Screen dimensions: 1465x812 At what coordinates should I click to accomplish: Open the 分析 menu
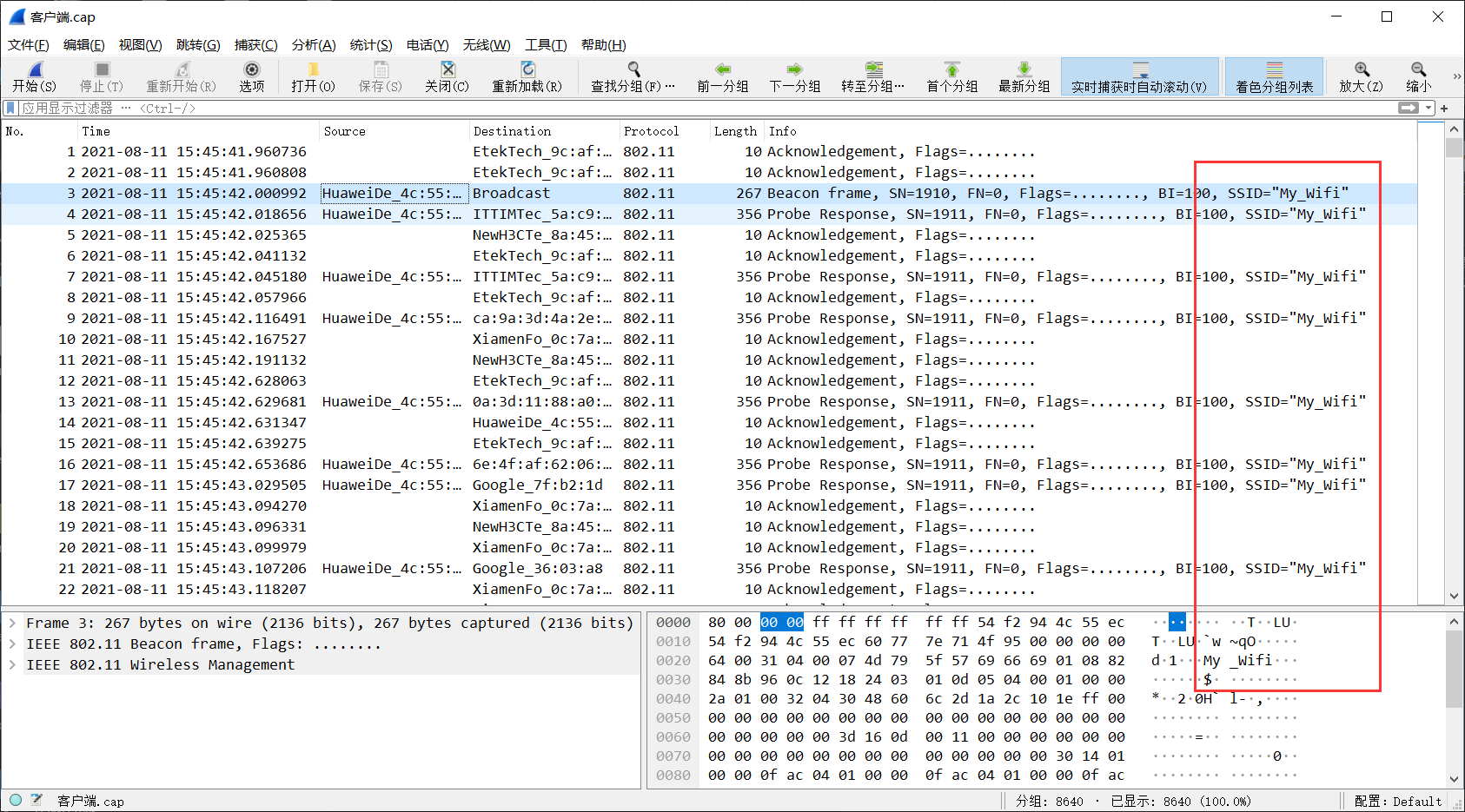[314, 45]
